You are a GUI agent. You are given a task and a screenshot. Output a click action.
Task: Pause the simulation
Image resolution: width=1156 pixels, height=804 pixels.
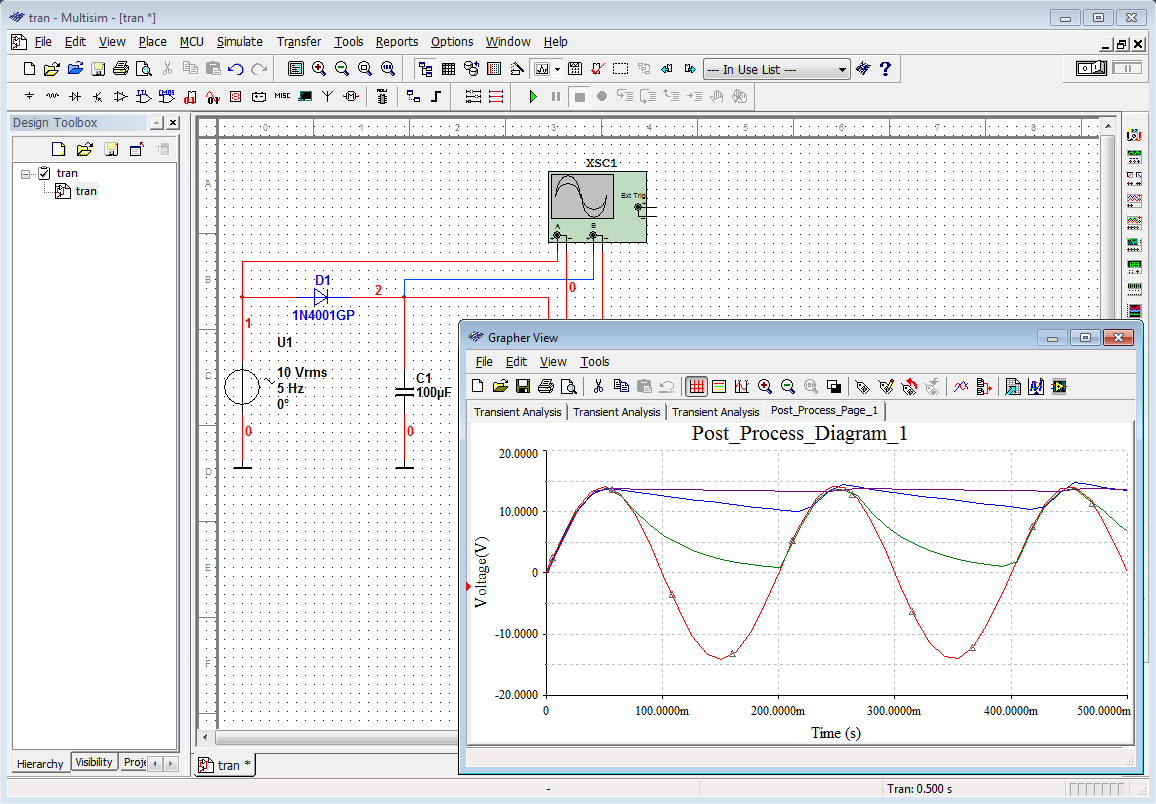556,97
